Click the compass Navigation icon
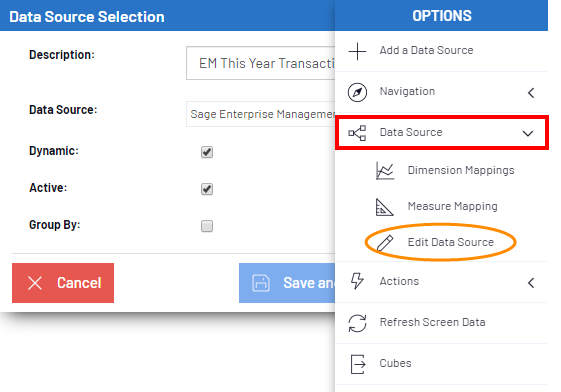The width and height of the screenshot is (561, 392). coord(357,92)
